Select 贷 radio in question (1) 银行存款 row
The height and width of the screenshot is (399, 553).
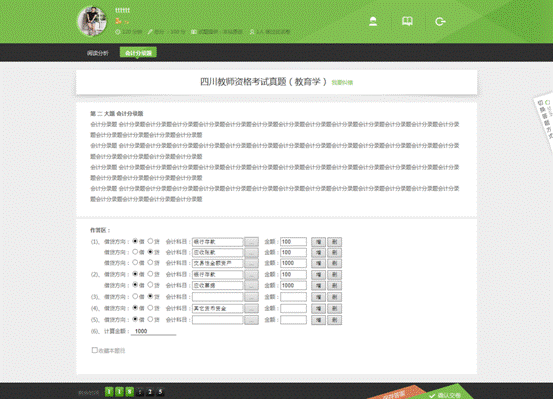point(150,241)
